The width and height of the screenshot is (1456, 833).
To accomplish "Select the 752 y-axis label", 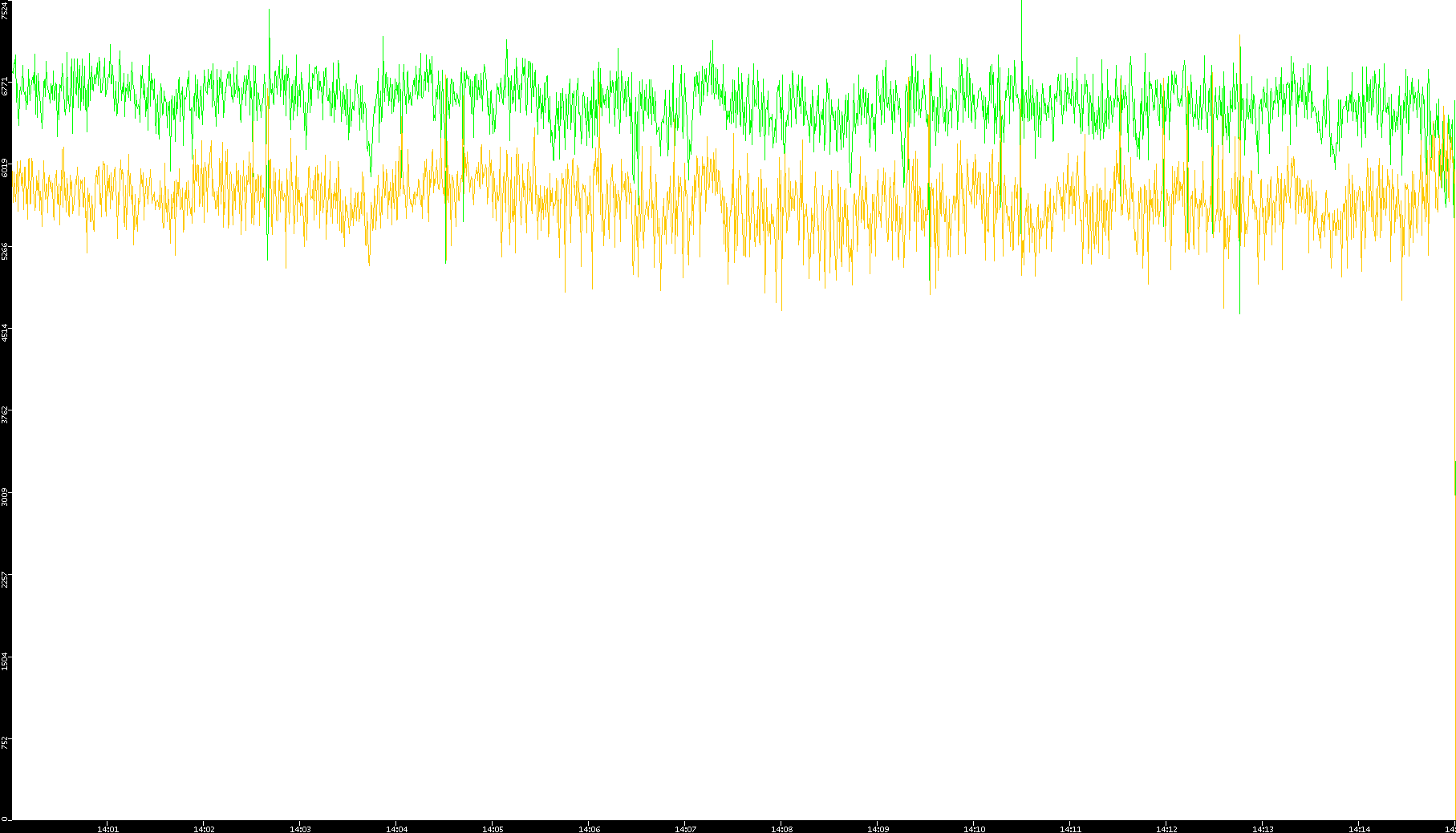I will coord(5,742).
